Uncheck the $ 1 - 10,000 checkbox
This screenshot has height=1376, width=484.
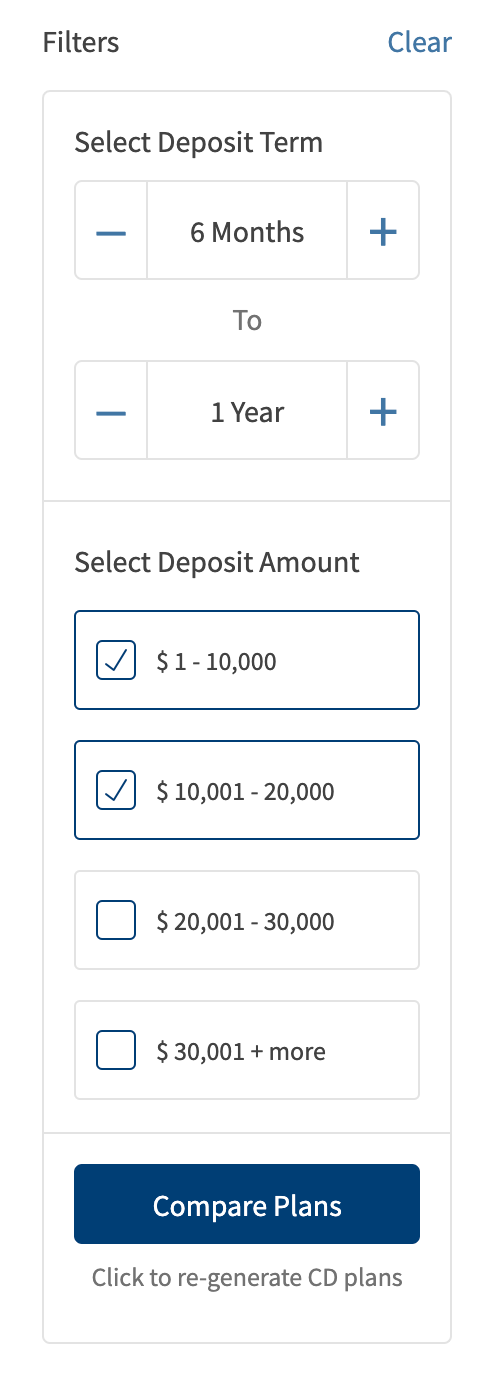coord(116,660)
